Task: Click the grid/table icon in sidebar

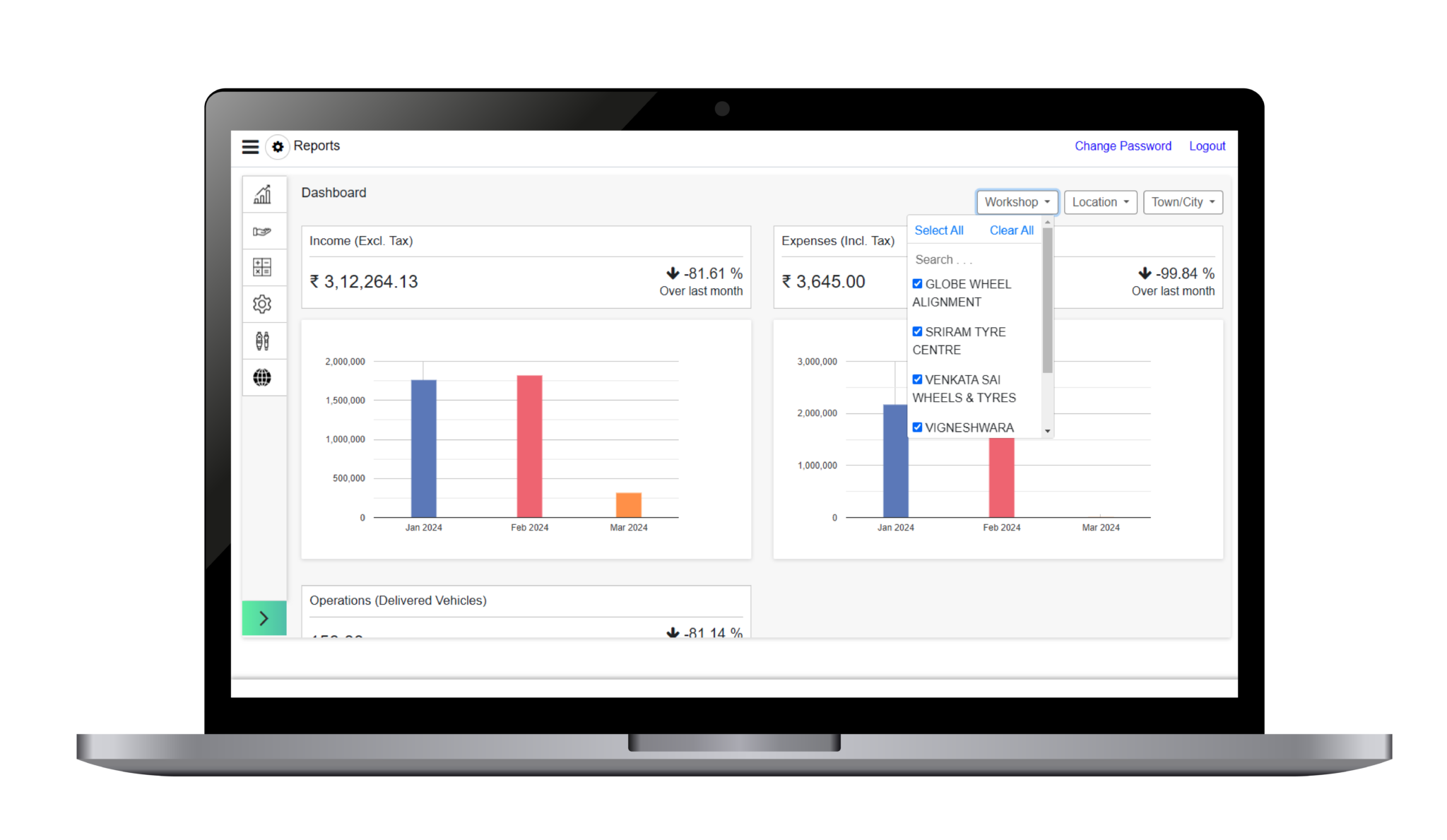Action: pos(263,267)
